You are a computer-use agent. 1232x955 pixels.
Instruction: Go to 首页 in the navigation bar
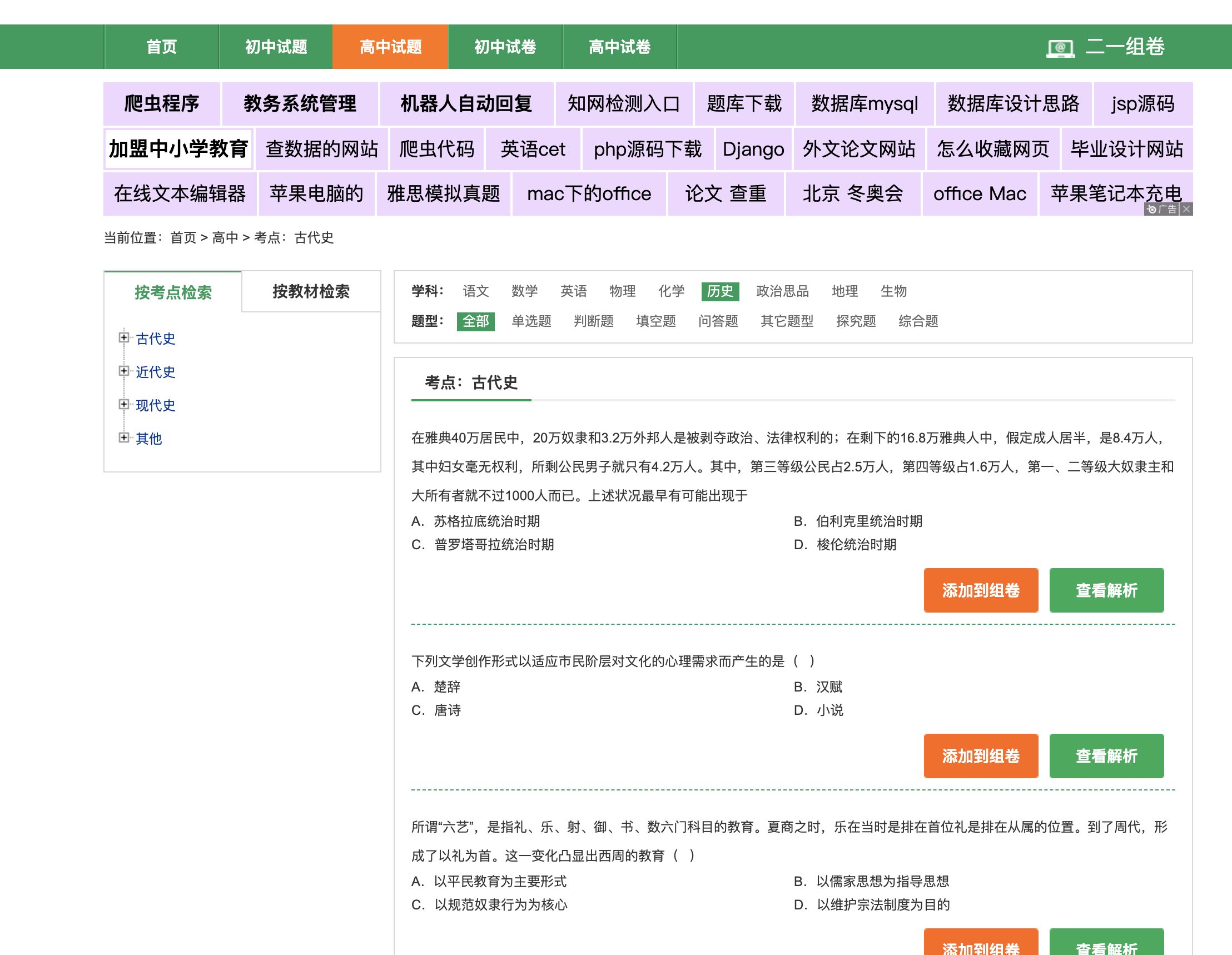point(161,47)
